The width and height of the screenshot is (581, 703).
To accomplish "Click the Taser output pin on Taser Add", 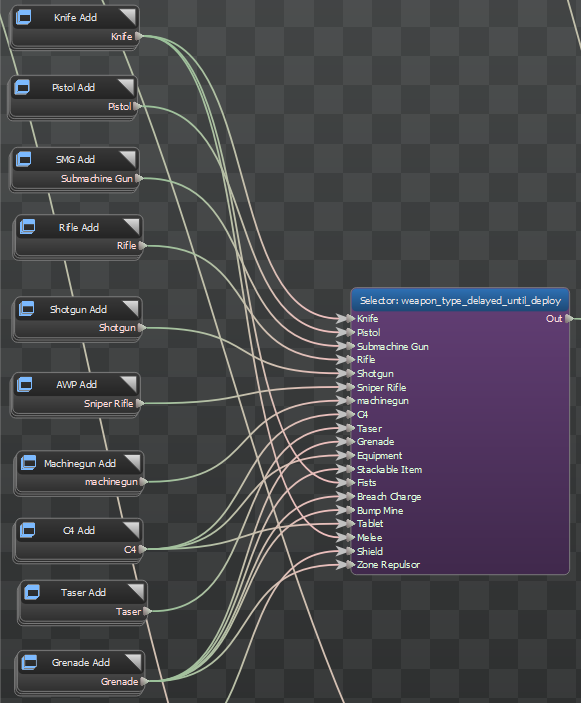I will [147, 611].
